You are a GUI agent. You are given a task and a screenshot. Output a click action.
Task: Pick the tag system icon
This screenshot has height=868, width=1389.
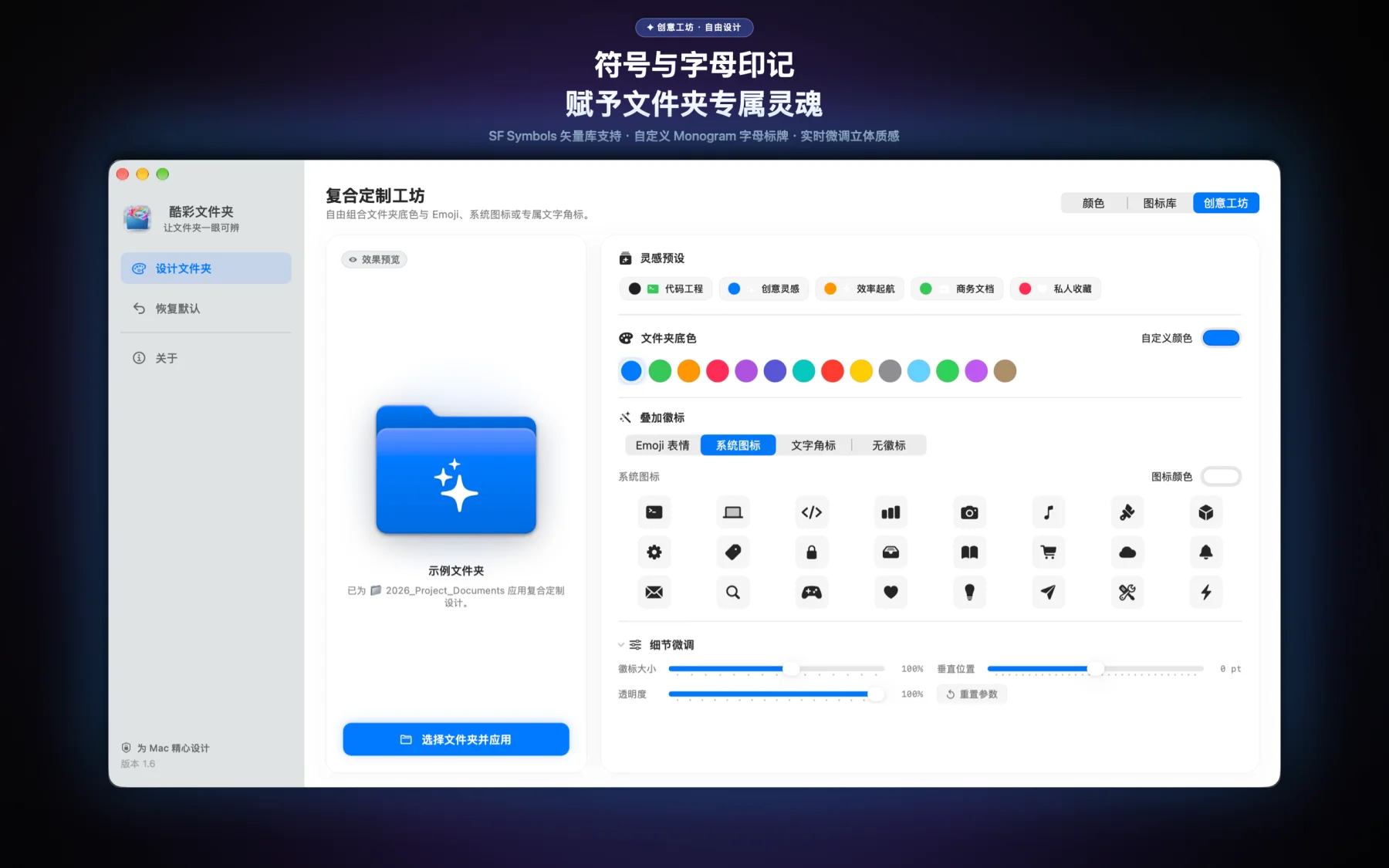732,552
